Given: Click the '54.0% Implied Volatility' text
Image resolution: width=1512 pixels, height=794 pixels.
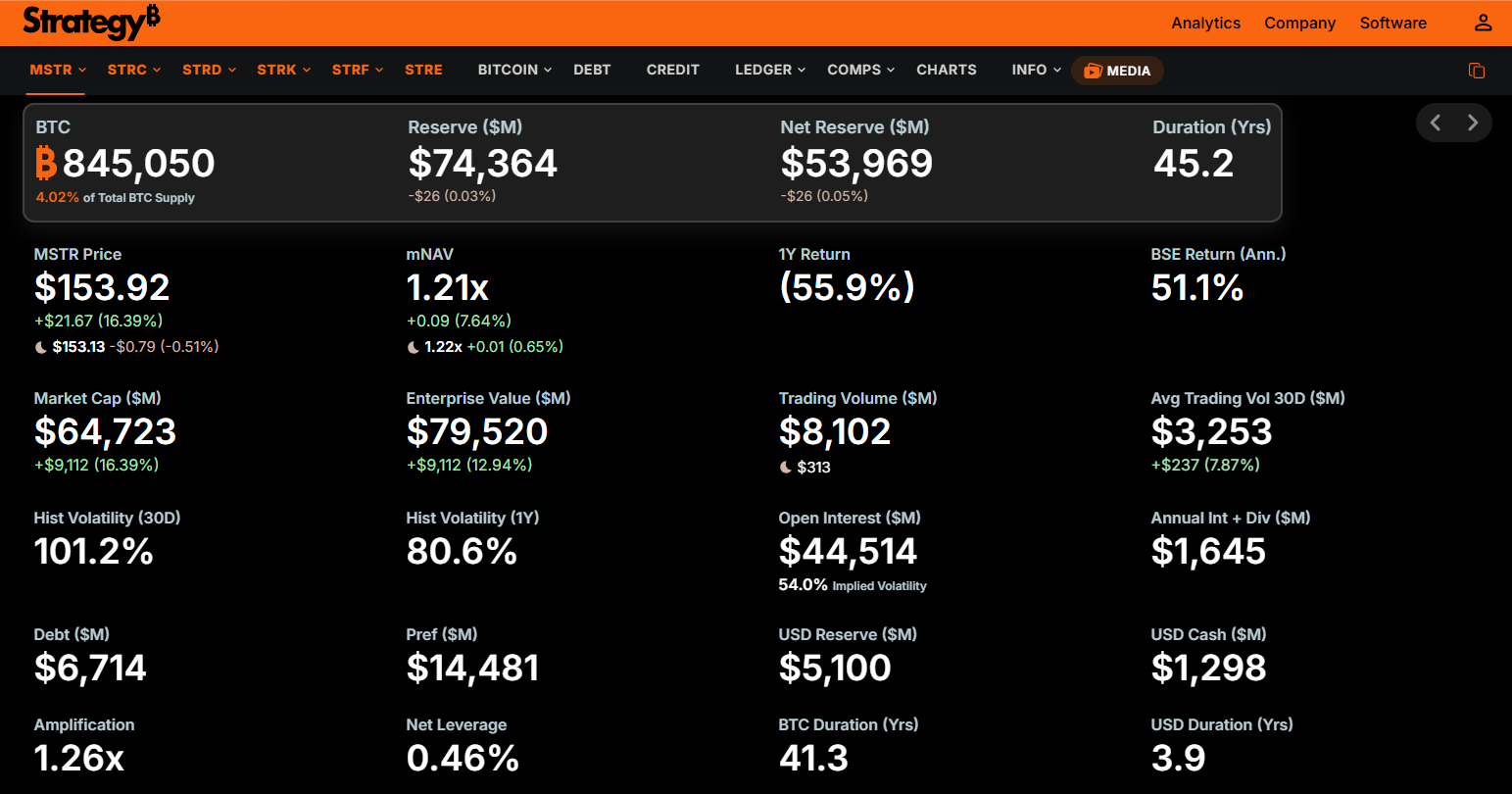Looking at the screenshot, I should click(853, 585).
